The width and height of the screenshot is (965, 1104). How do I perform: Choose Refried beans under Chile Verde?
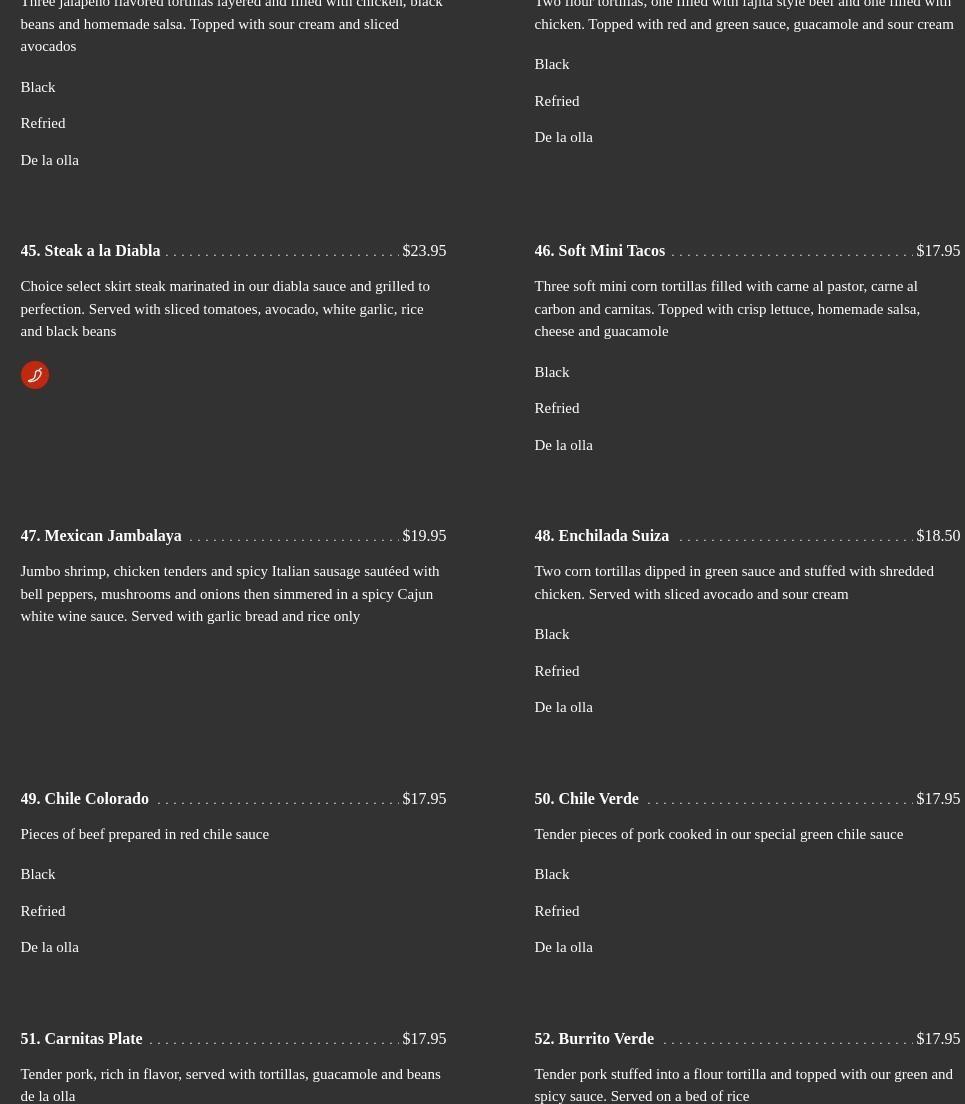click(x=557, y=911)
